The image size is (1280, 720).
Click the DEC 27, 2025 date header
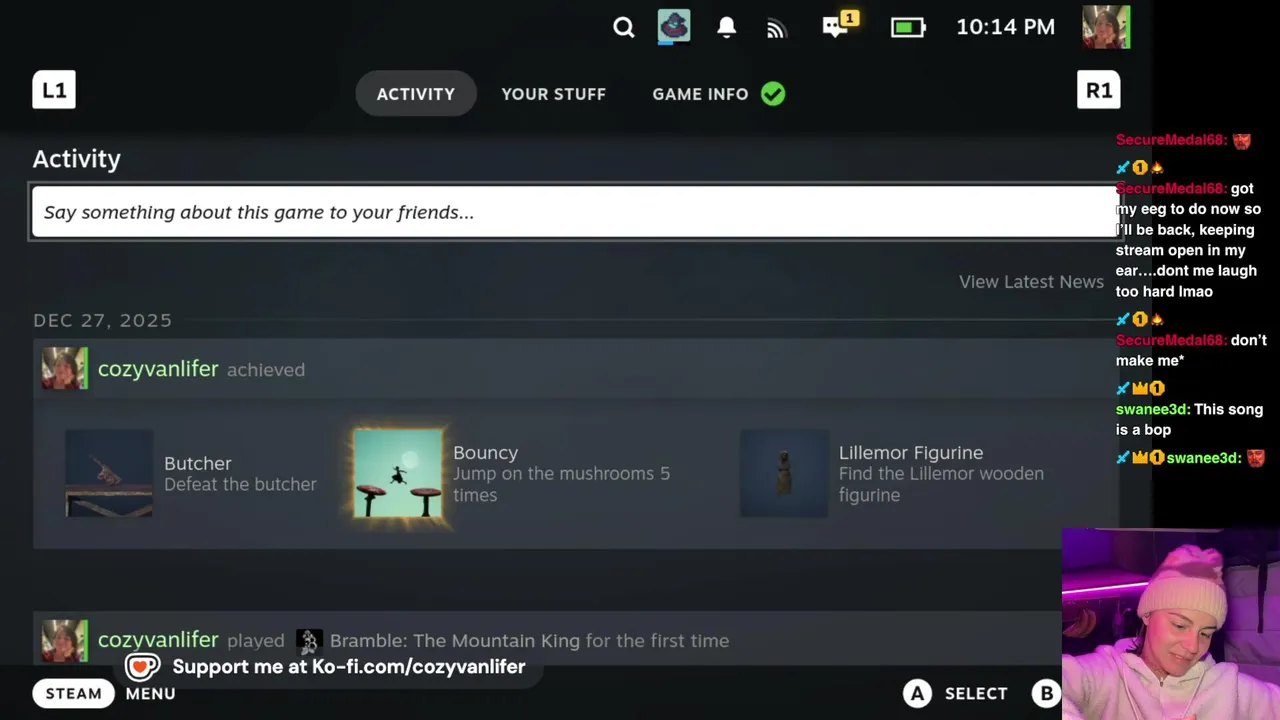point(102,320)
